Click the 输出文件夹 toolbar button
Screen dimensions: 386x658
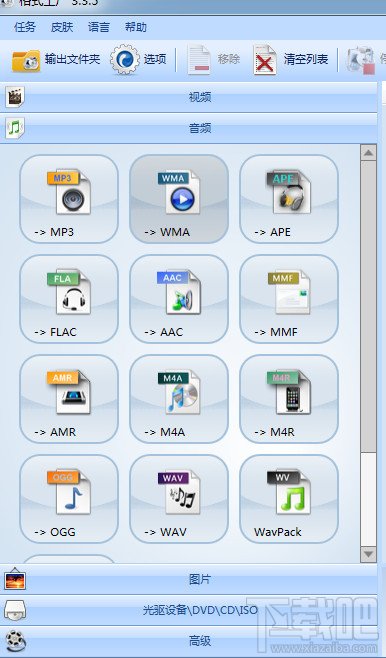(56, 60)
